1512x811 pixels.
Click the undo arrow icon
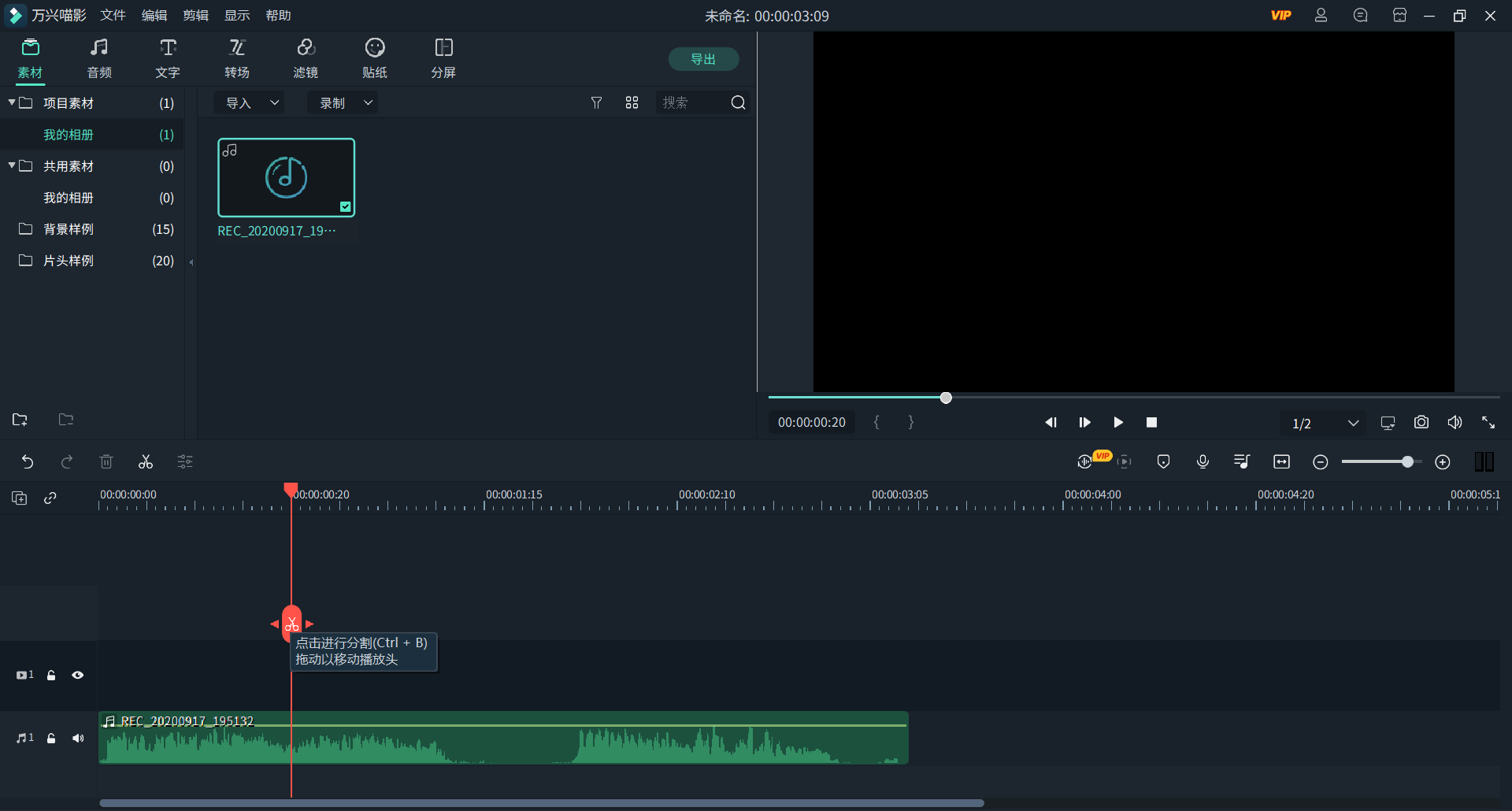click(28, 462)
